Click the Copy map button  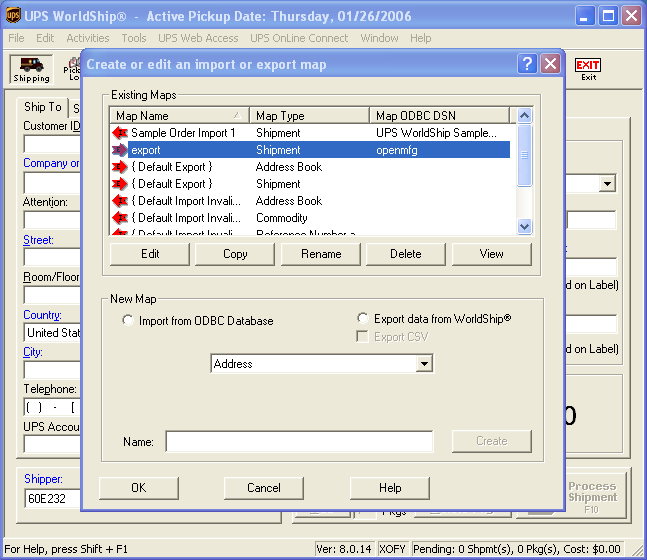[235, 254]
